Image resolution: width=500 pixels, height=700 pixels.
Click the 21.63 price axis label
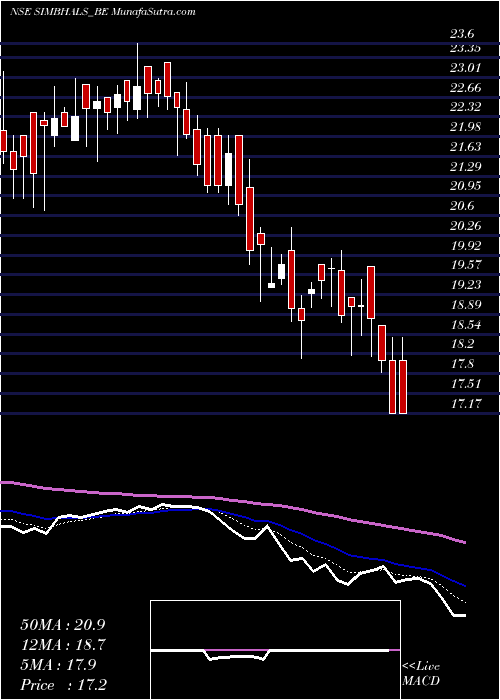(x=466, y=147)
